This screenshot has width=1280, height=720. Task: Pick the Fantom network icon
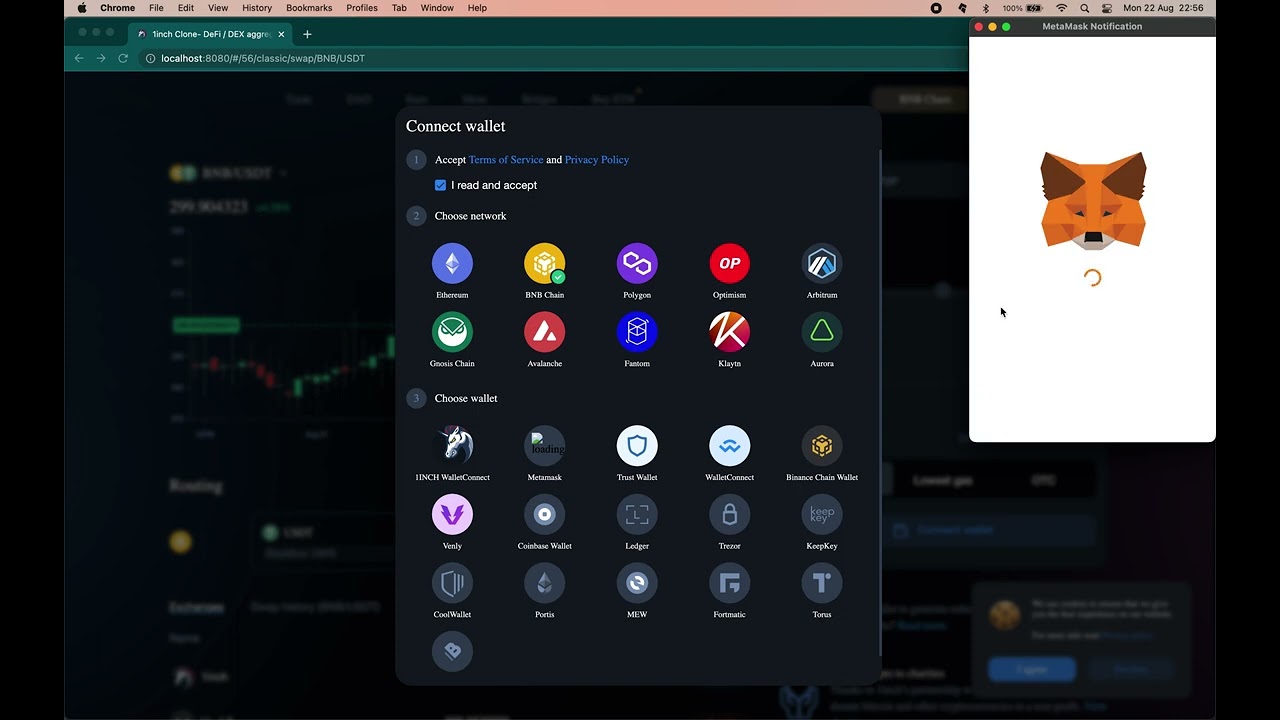coord(637,332)
